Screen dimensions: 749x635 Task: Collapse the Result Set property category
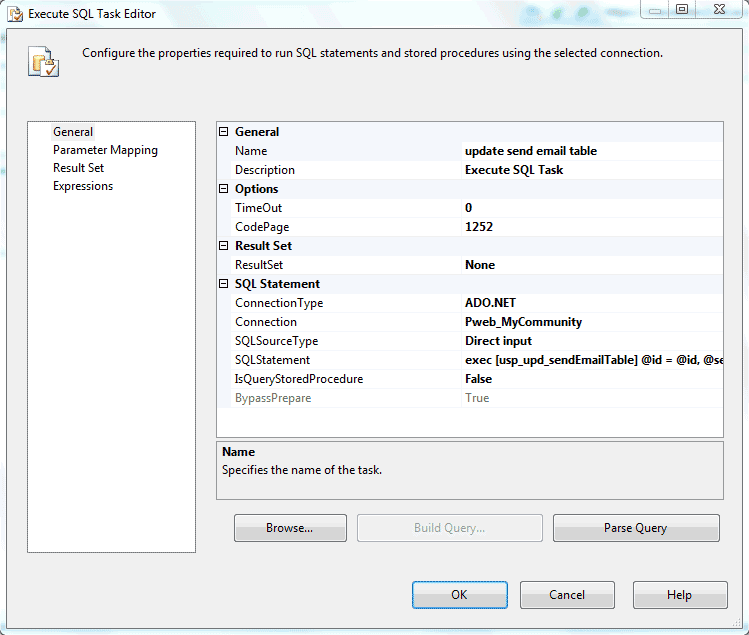point(224,246)
